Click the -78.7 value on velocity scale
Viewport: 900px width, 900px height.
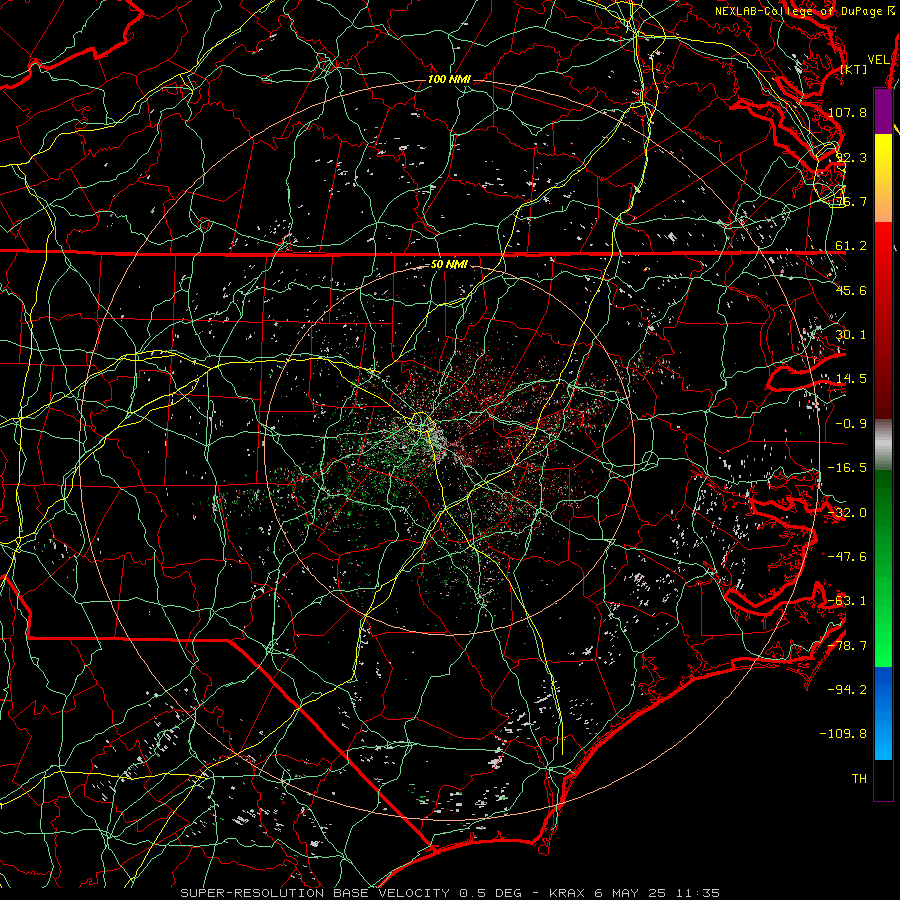tap(848, 646)
